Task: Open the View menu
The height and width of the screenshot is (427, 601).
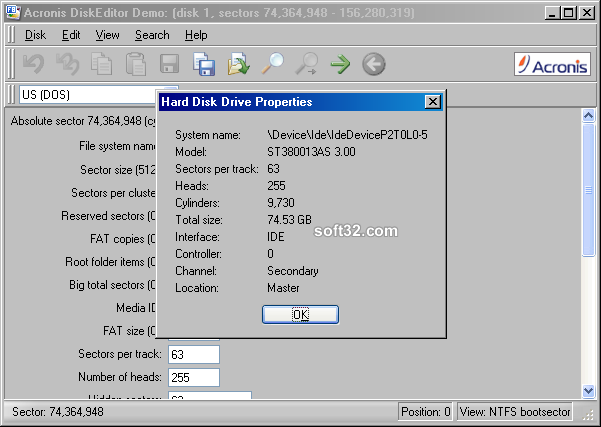Action: point(107,35)
